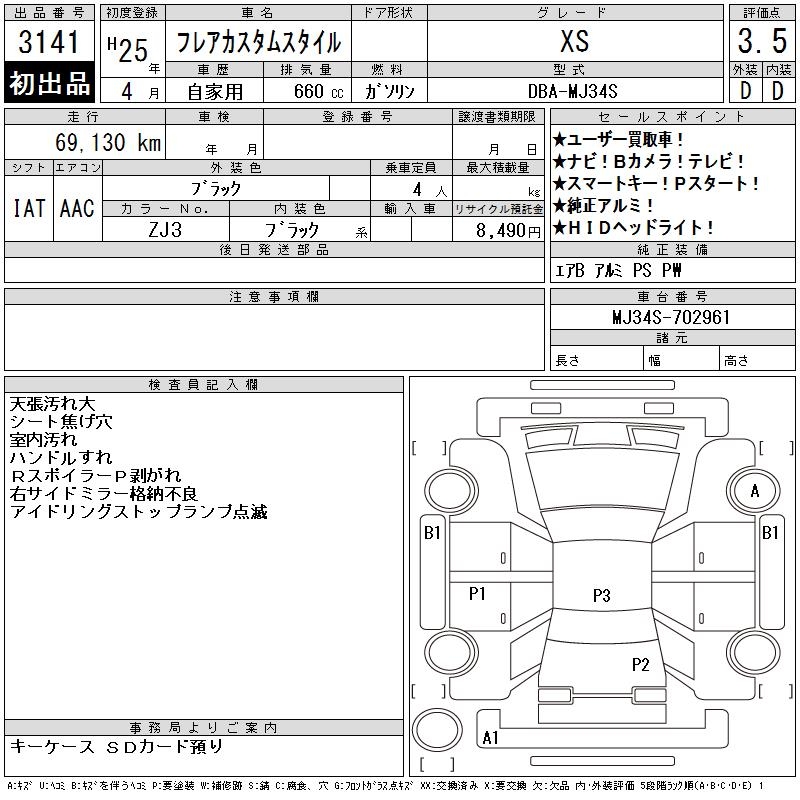
Task: Select the equipment line エアB アルミ PS PW
Action: coord(618,270)
